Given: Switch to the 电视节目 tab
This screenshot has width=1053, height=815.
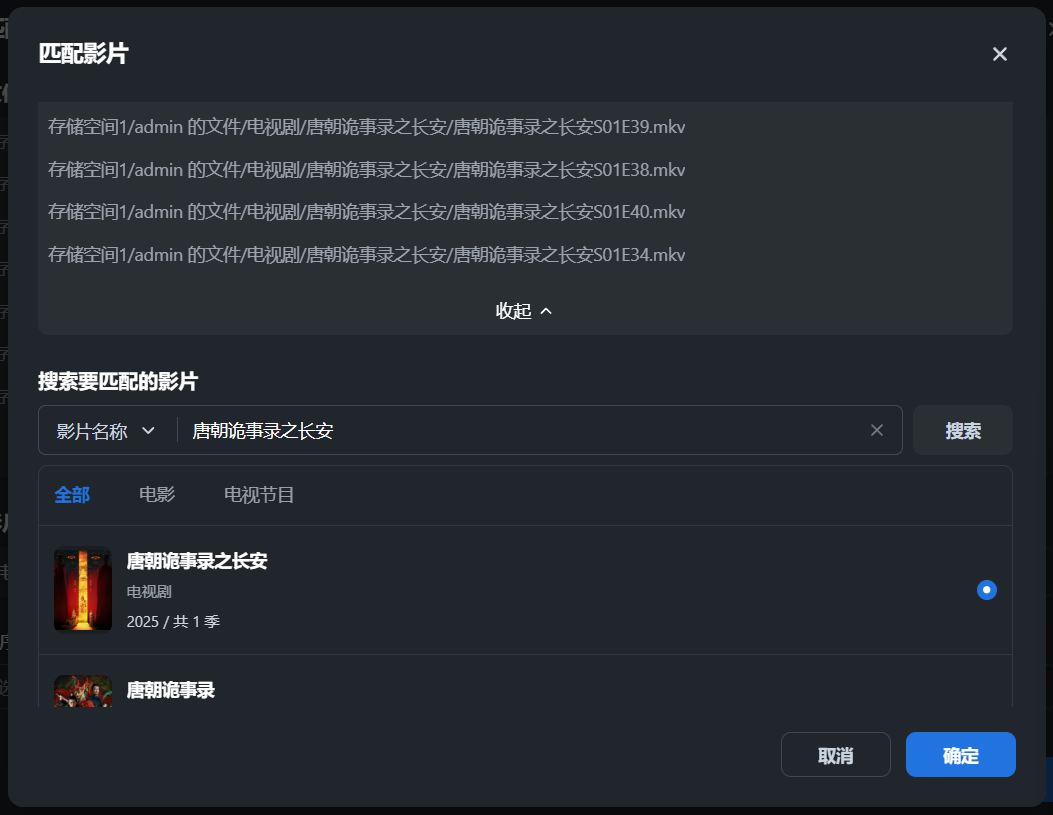Looking at the screenshot, I should pos(259,494).
